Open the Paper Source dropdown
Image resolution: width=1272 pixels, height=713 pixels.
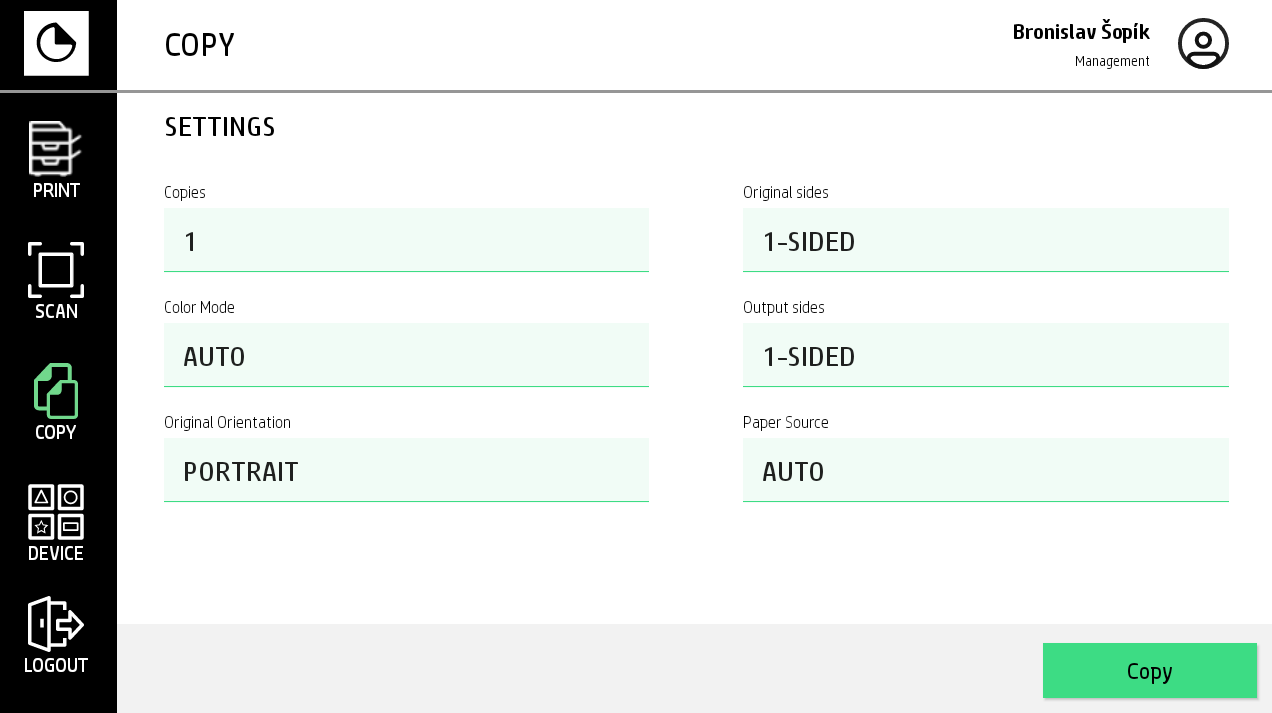(985, 470)
